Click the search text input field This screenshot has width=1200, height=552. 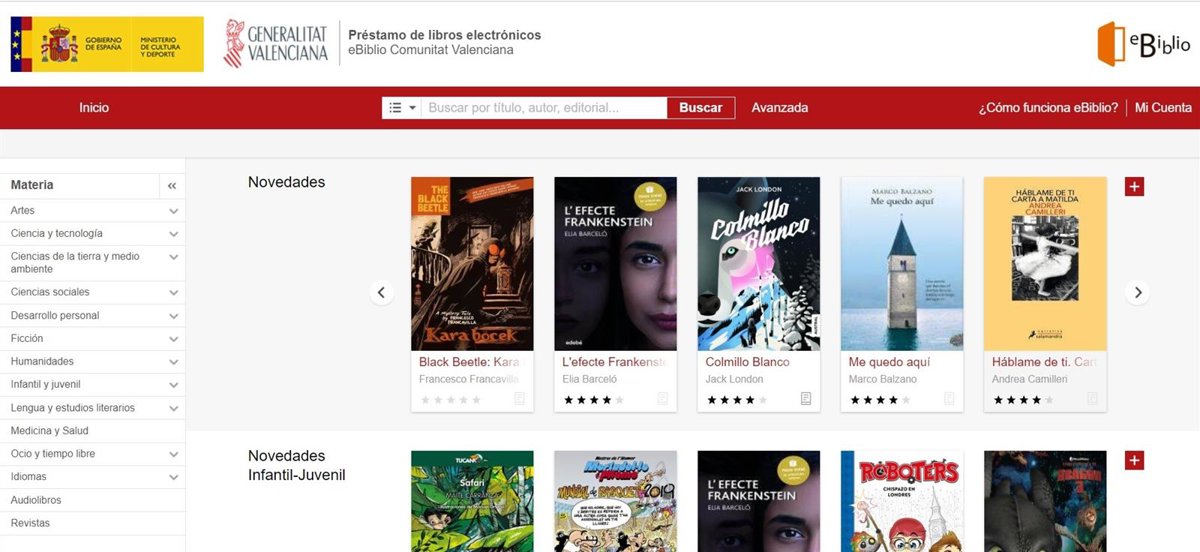[543, 108]
